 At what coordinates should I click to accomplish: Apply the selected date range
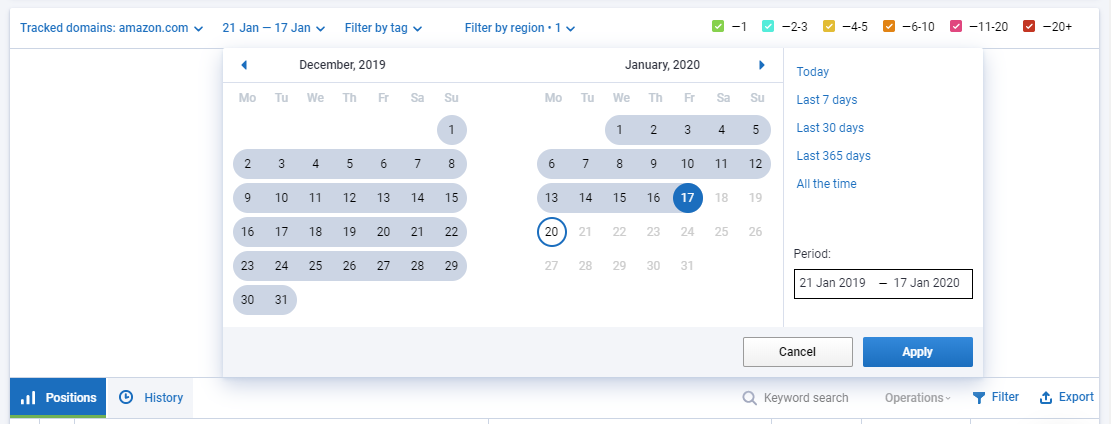click(x=918, y=352)
